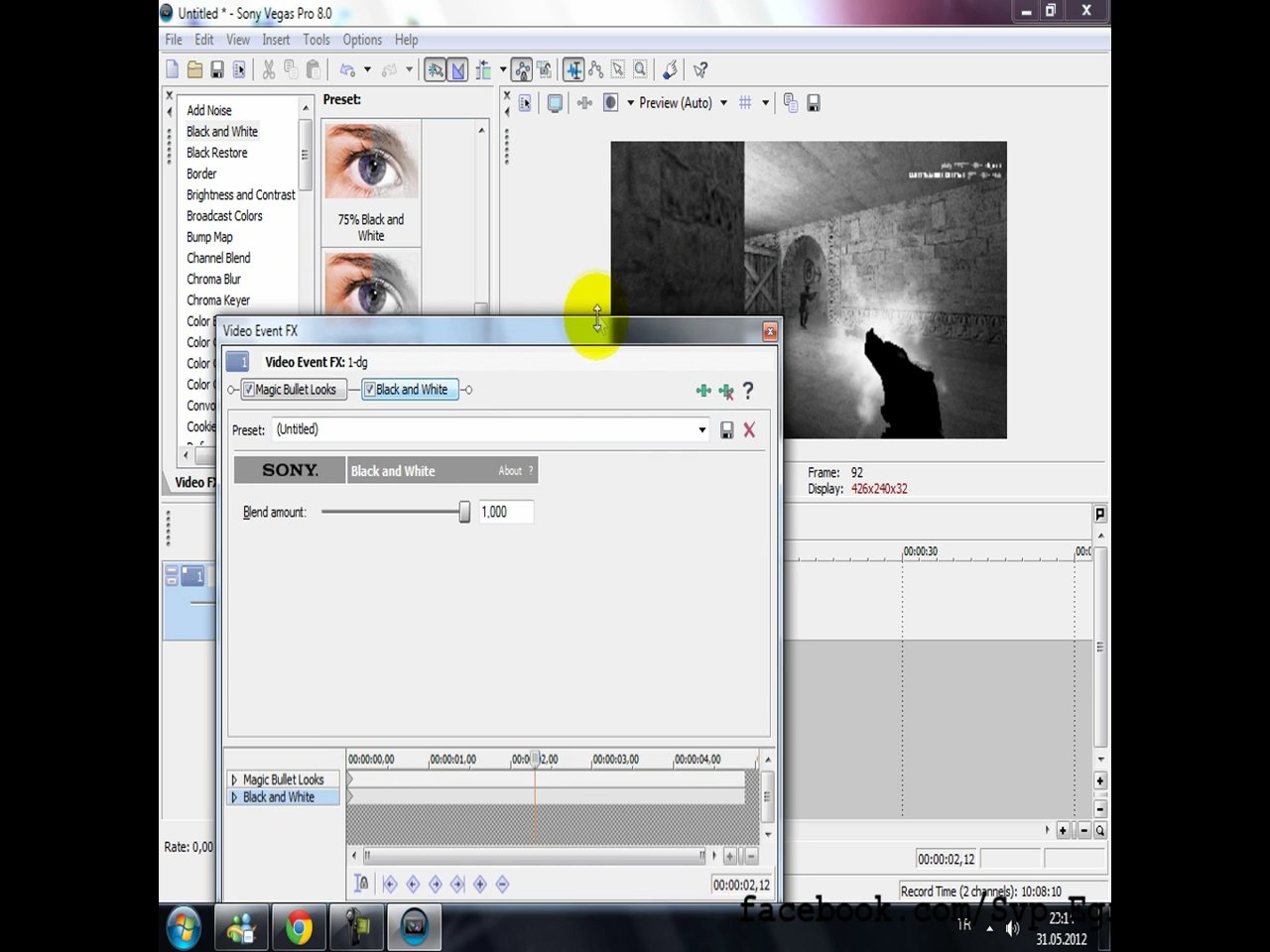This screenshot has height=952, width=1270.
Task: Select the Zoom Edit tool magnifier
Action: click(x=641, y=69)
